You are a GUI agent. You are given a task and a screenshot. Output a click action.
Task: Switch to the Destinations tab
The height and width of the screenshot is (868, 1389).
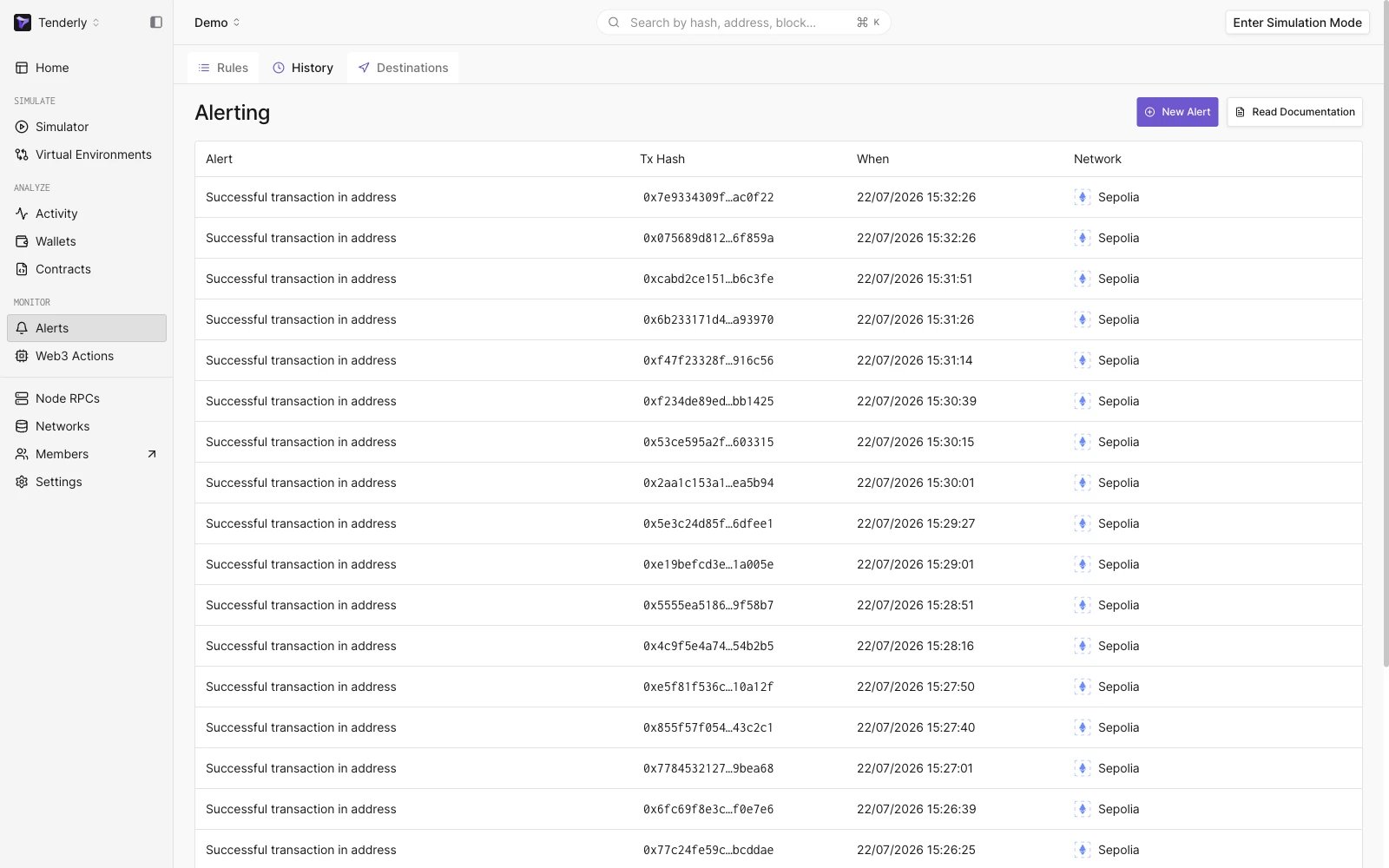(x=403, y=68)
